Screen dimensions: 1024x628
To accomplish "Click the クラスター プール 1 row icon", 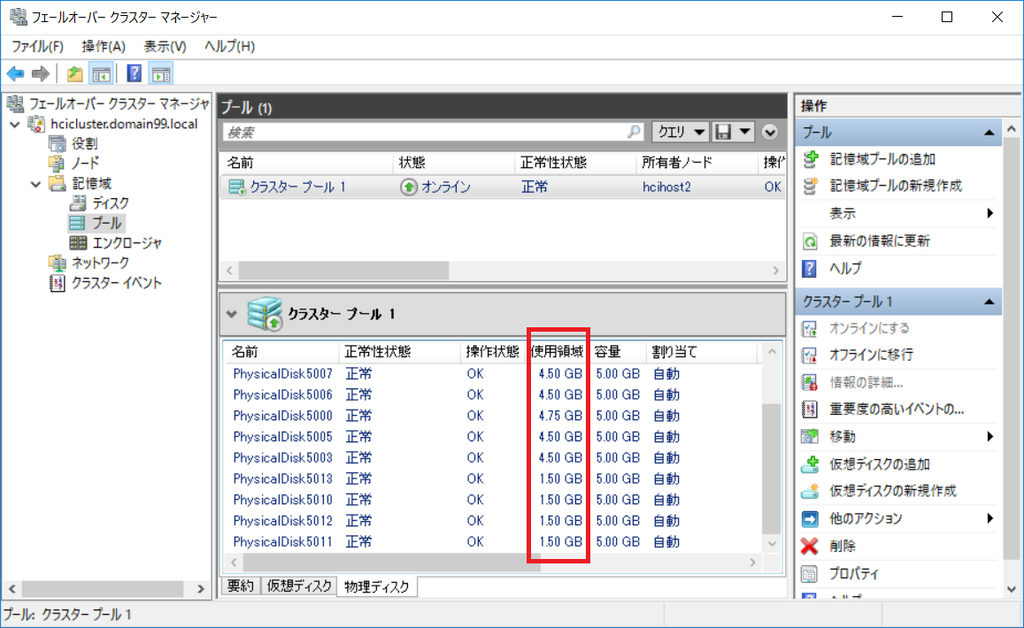I will 236,187.
